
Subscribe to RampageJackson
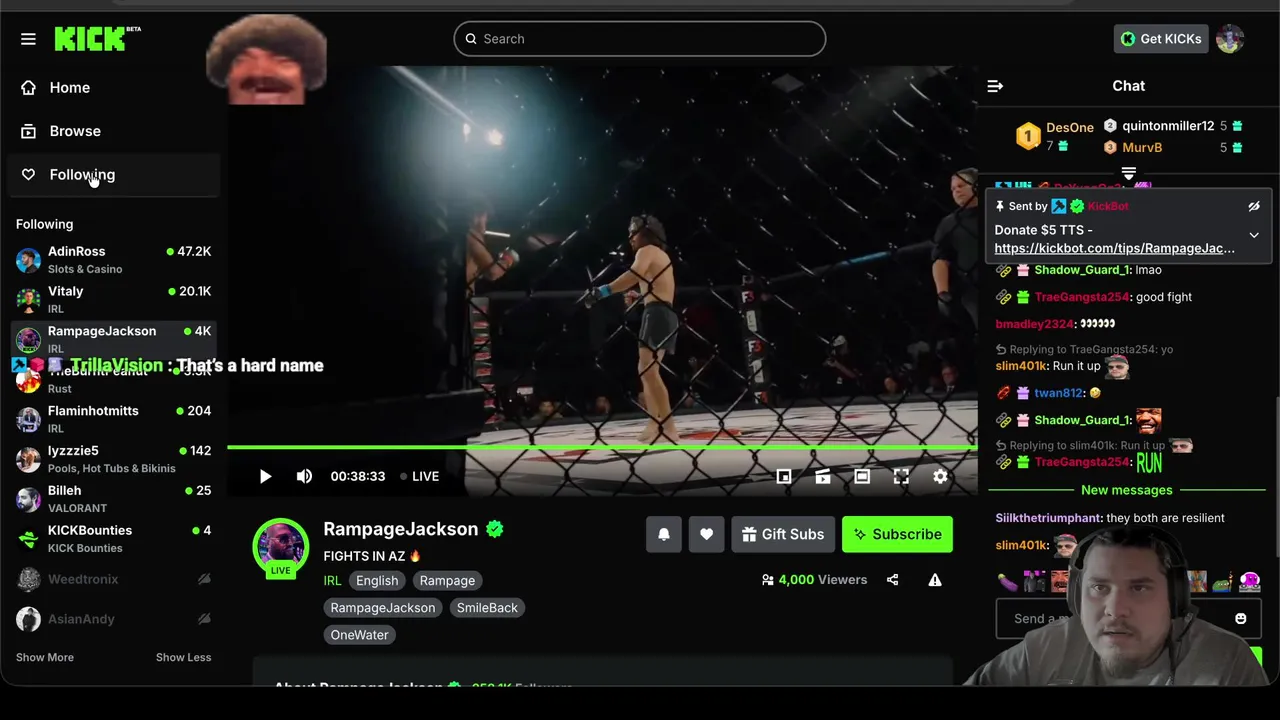point(897,534)
